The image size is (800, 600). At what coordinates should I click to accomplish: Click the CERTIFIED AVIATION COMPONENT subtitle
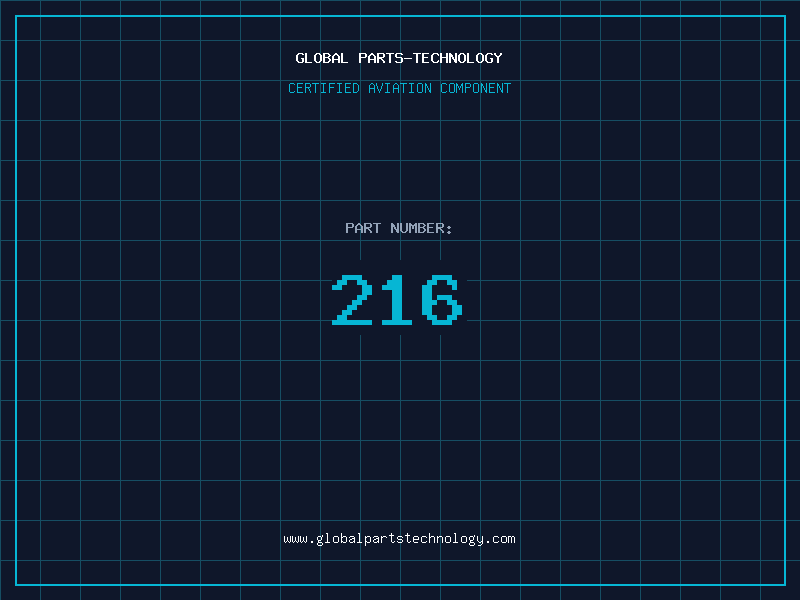(399, 88)
